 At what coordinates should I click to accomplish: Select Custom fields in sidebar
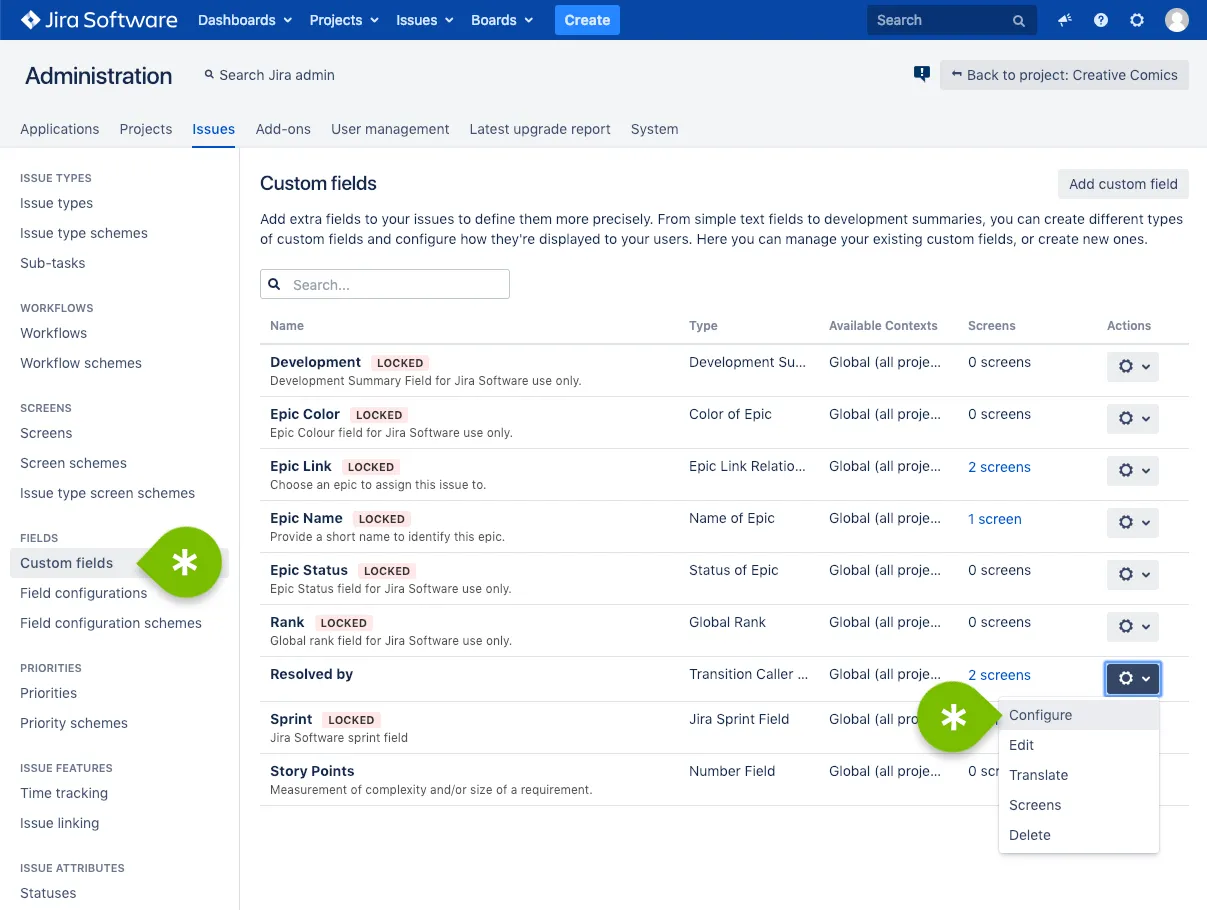pyautogui.click(x=67, y=563)
